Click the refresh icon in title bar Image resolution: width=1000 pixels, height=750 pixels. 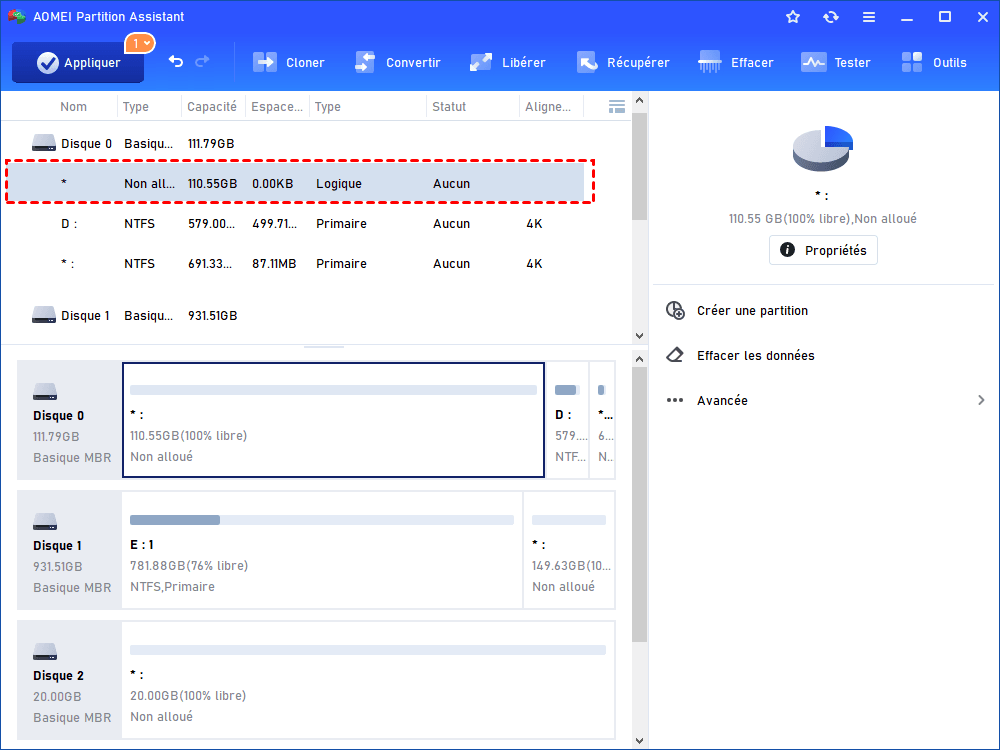(830, 17)
